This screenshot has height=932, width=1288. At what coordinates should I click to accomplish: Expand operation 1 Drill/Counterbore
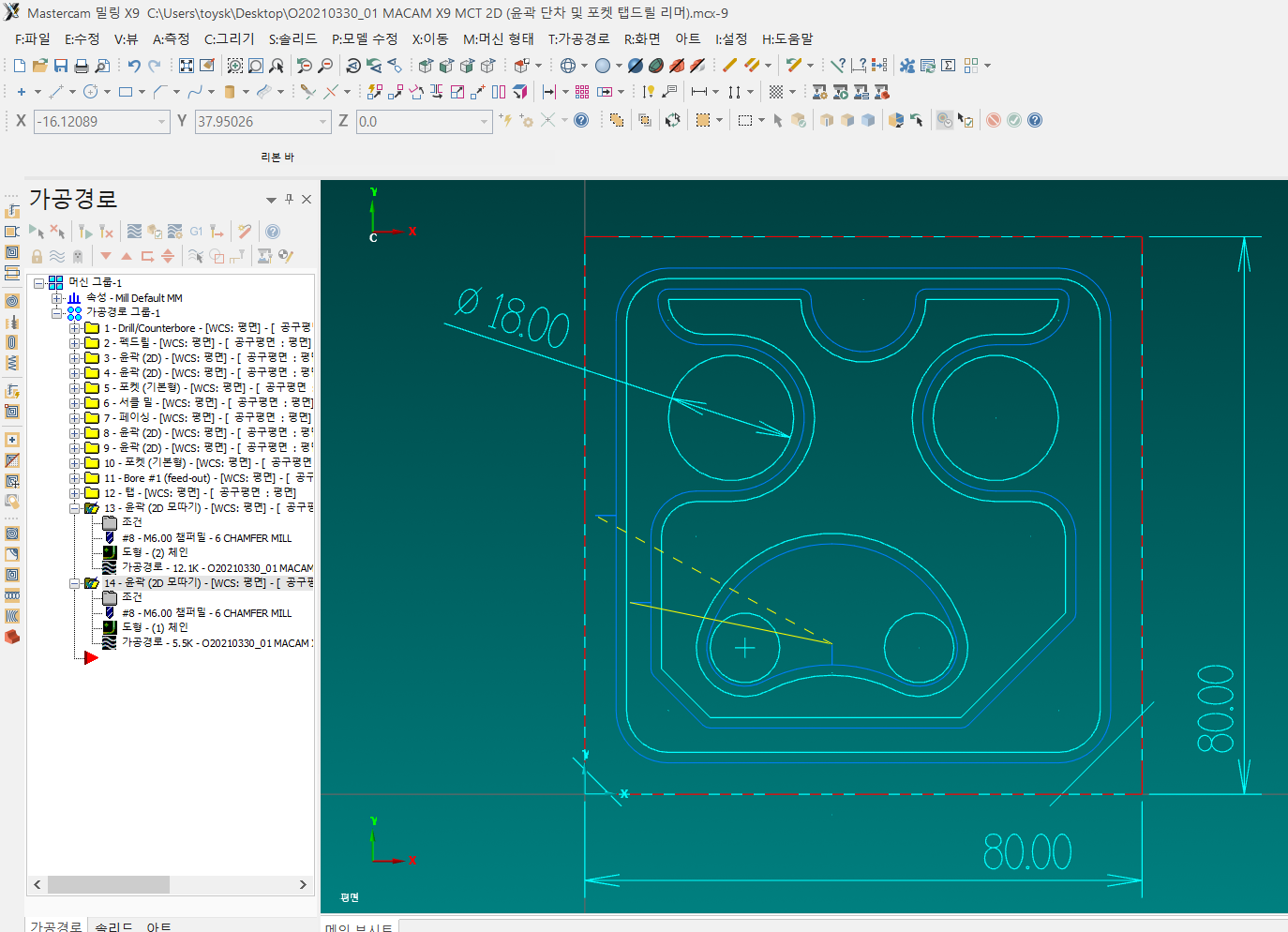[x=74, y=328]
